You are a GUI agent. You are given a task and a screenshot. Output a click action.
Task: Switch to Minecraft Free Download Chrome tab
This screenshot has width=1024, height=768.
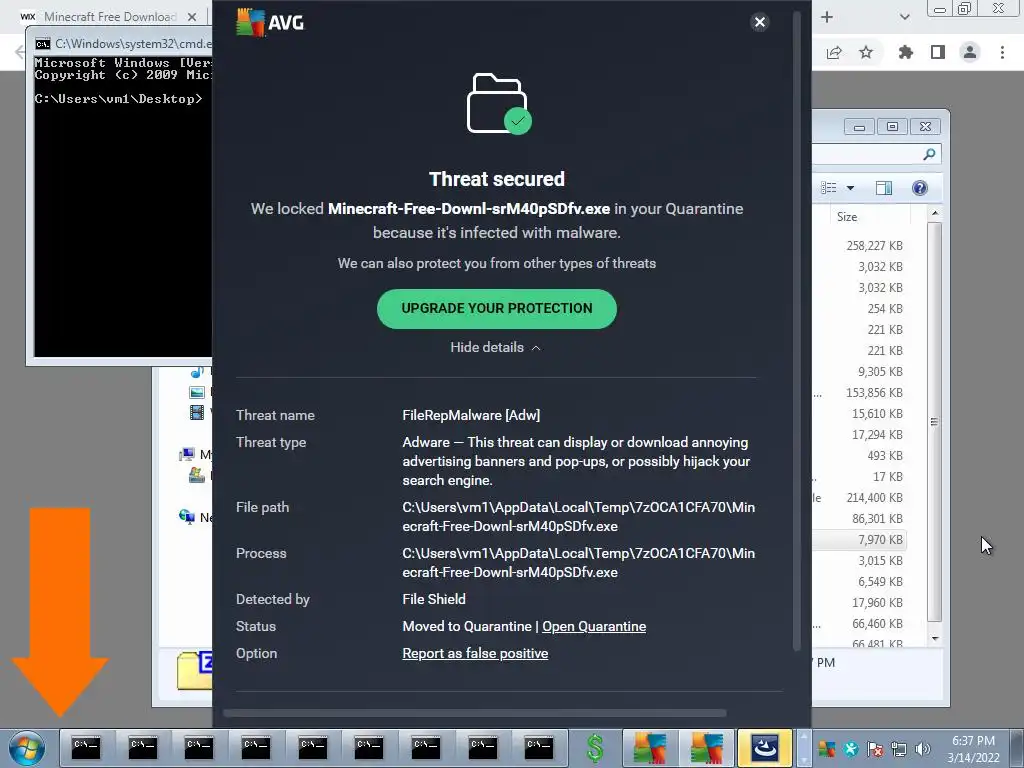click(110, 17)
